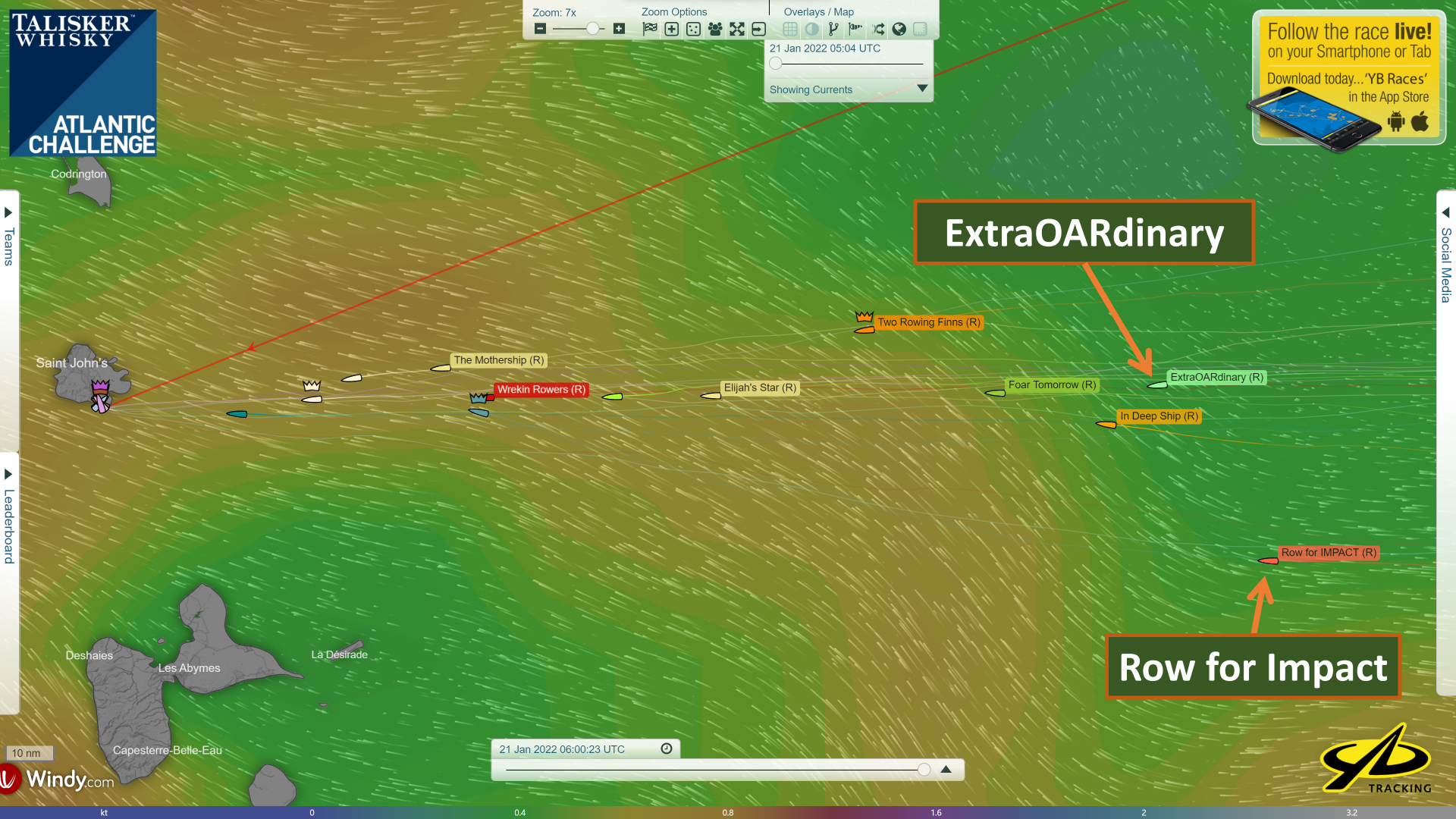Image resolution: width=1456 pixels, height=819 pixels.
Task: Toggle the grid lines overlay
Action: tap(790, 29)
